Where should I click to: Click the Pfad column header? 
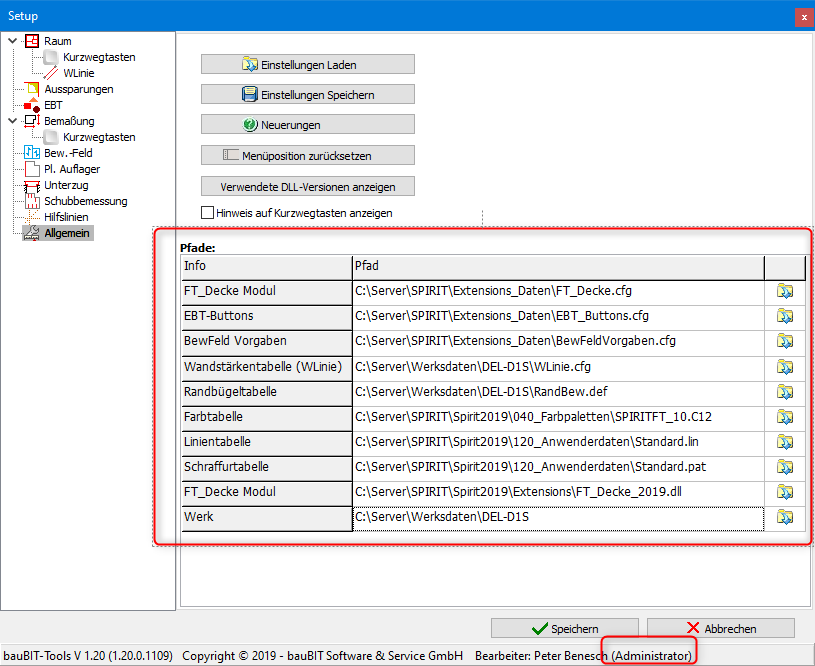tap(558, 267)
